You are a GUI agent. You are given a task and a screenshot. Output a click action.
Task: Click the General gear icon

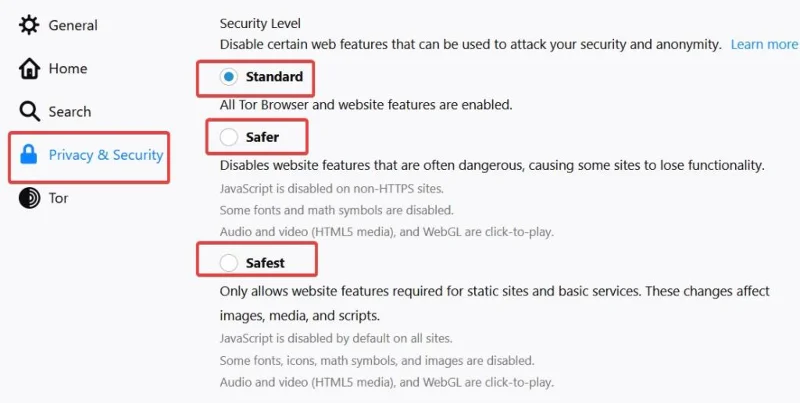29,25
